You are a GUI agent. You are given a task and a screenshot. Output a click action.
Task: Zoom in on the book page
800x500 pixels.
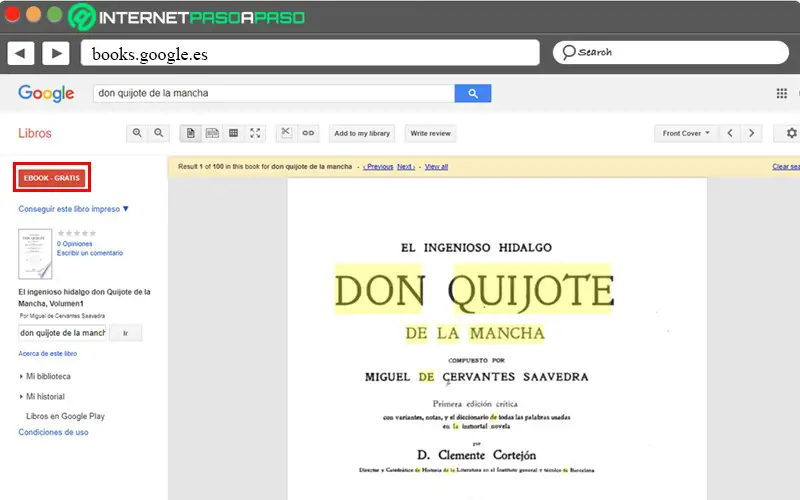point(137,133)
